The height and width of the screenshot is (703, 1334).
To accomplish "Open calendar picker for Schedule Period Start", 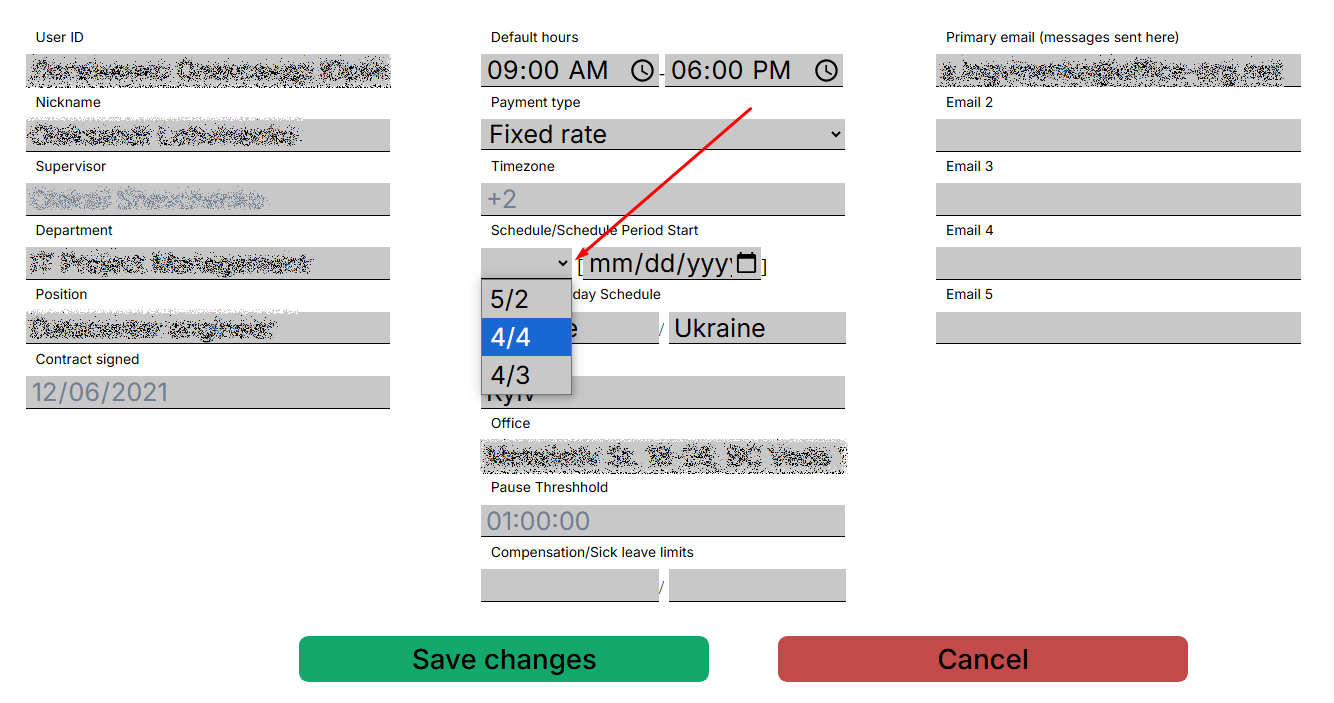I will click(746, 264).
